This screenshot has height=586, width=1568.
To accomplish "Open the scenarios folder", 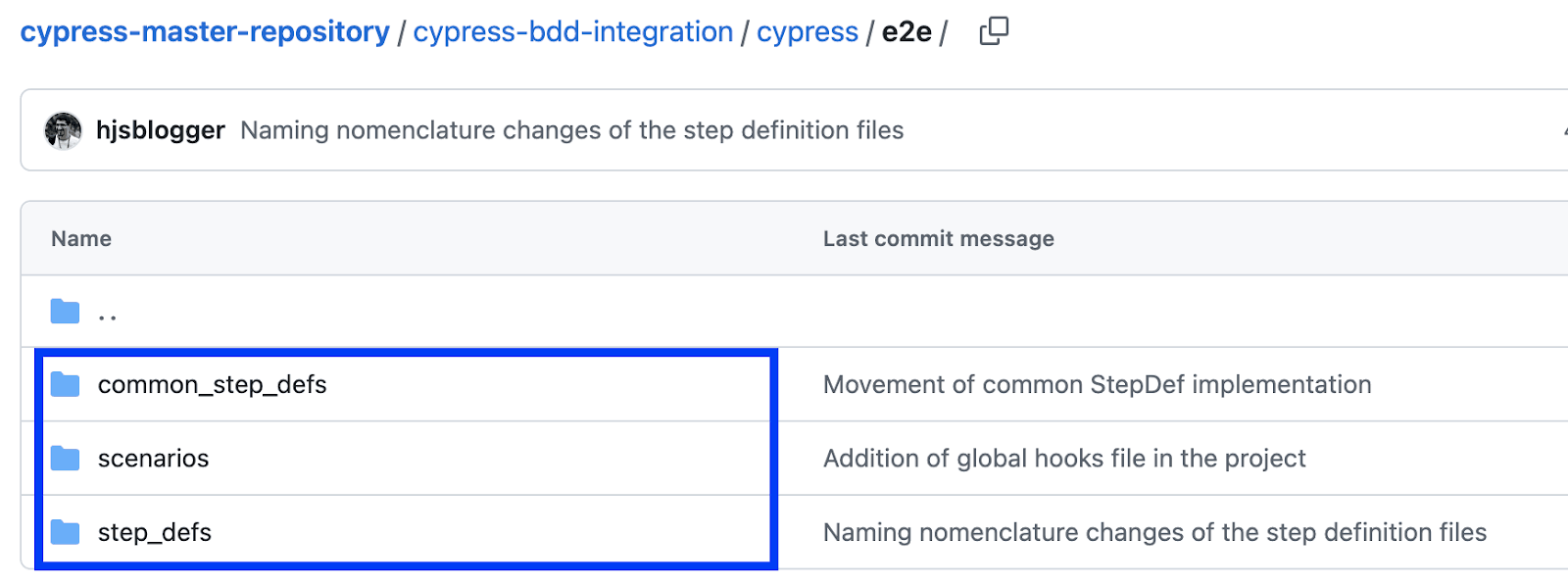I will (x=153, y=459).
